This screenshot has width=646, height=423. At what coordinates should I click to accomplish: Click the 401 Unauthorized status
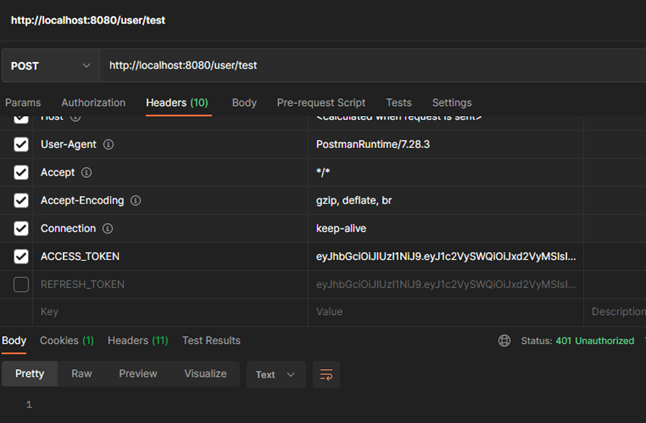point(595,341)
